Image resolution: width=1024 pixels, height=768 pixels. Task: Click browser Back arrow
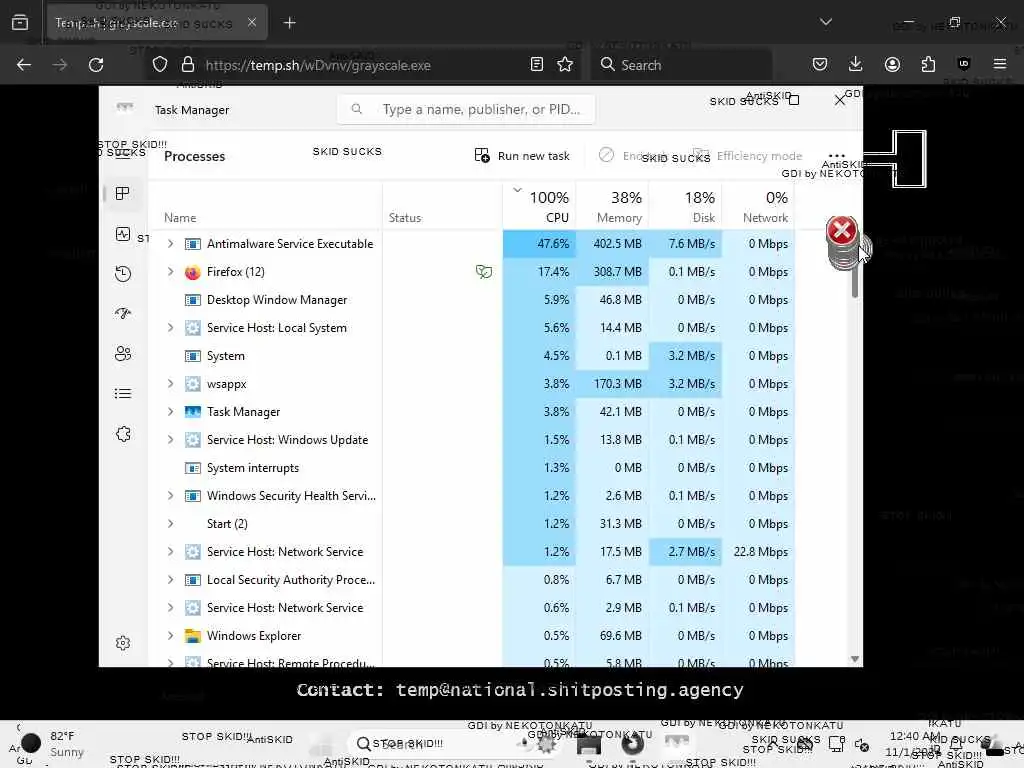click(24, 65)
